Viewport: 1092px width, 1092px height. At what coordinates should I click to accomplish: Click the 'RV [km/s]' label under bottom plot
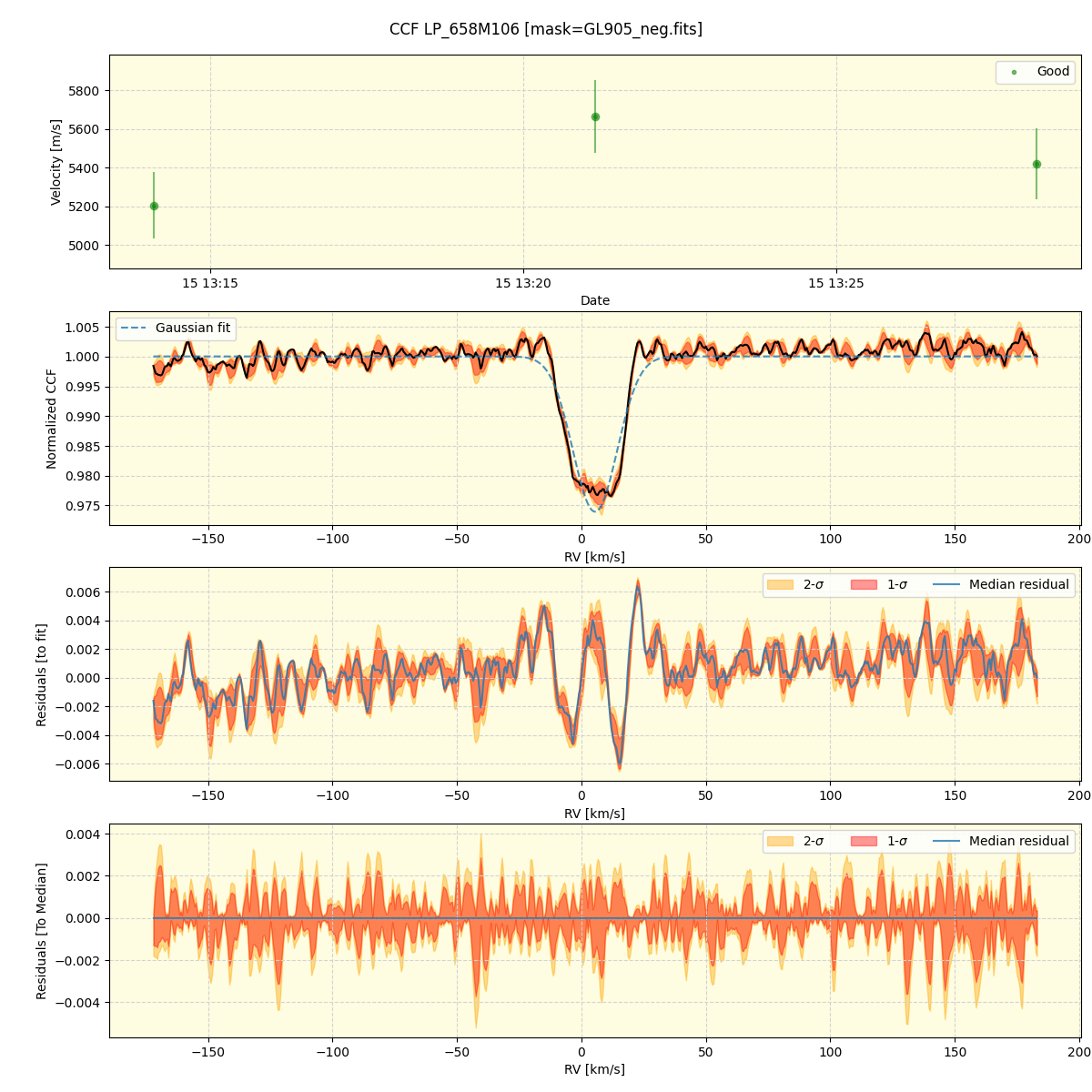(x=595, y=1070)
